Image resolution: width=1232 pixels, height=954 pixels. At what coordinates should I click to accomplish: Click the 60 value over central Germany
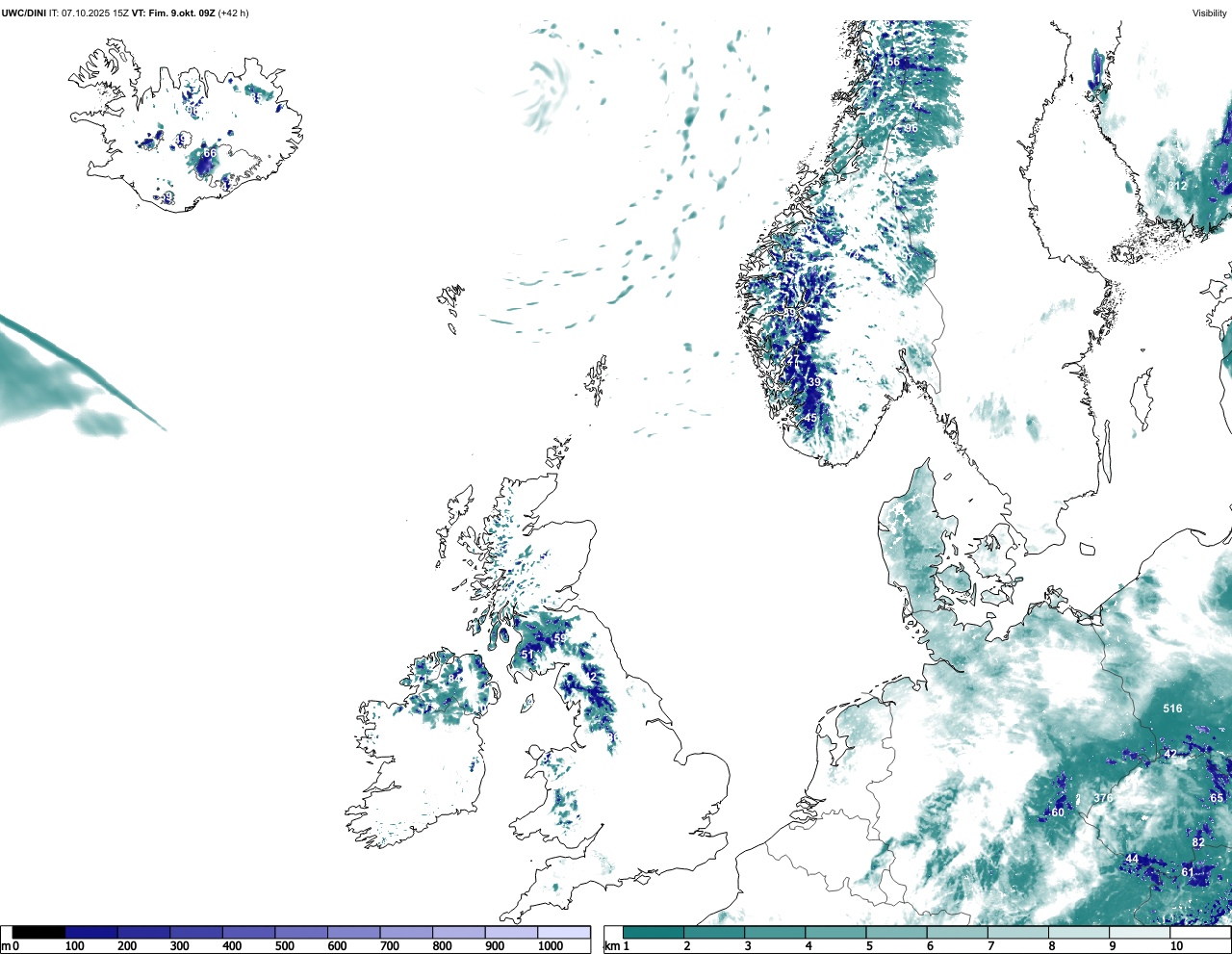[1058, 812]
